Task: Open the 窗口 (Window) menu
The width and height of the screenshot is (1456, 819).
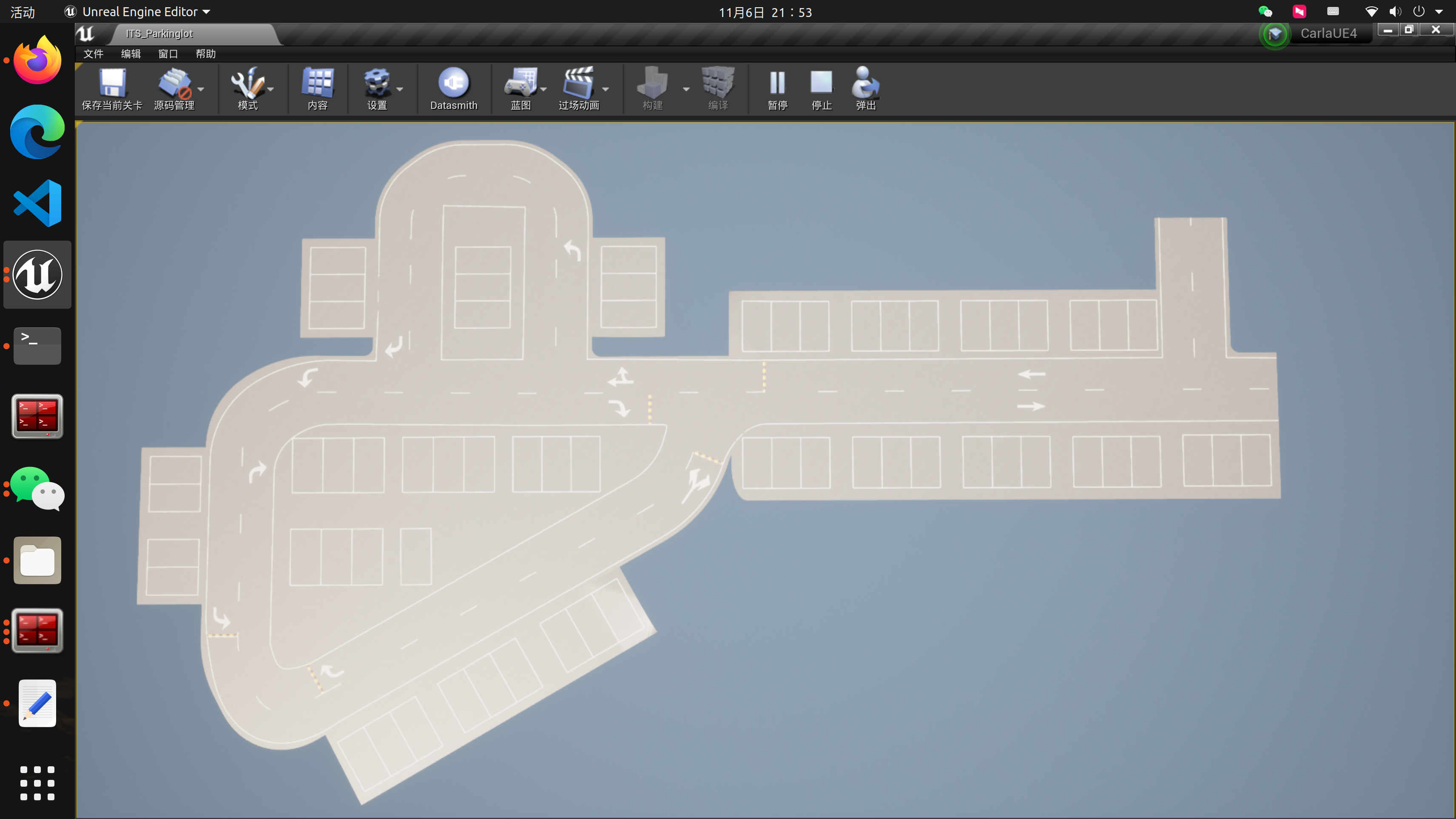Action: (x=168, y=54)
